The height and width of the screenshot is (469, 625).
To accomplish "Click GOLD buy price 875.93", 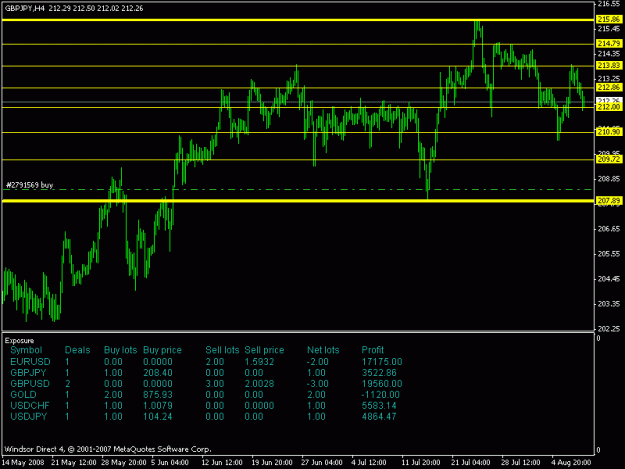I will [x=158, y=395].
